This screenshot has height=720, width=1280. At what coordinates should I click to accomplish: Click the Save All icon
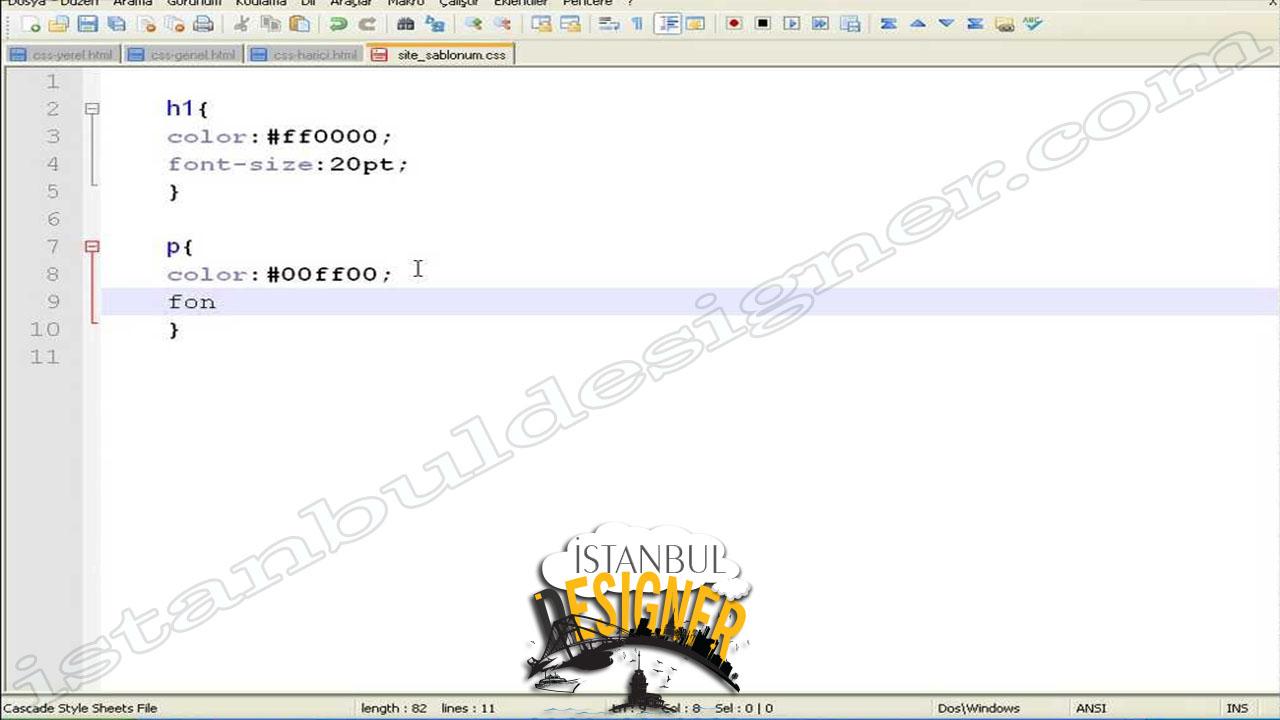click(117, 24)
